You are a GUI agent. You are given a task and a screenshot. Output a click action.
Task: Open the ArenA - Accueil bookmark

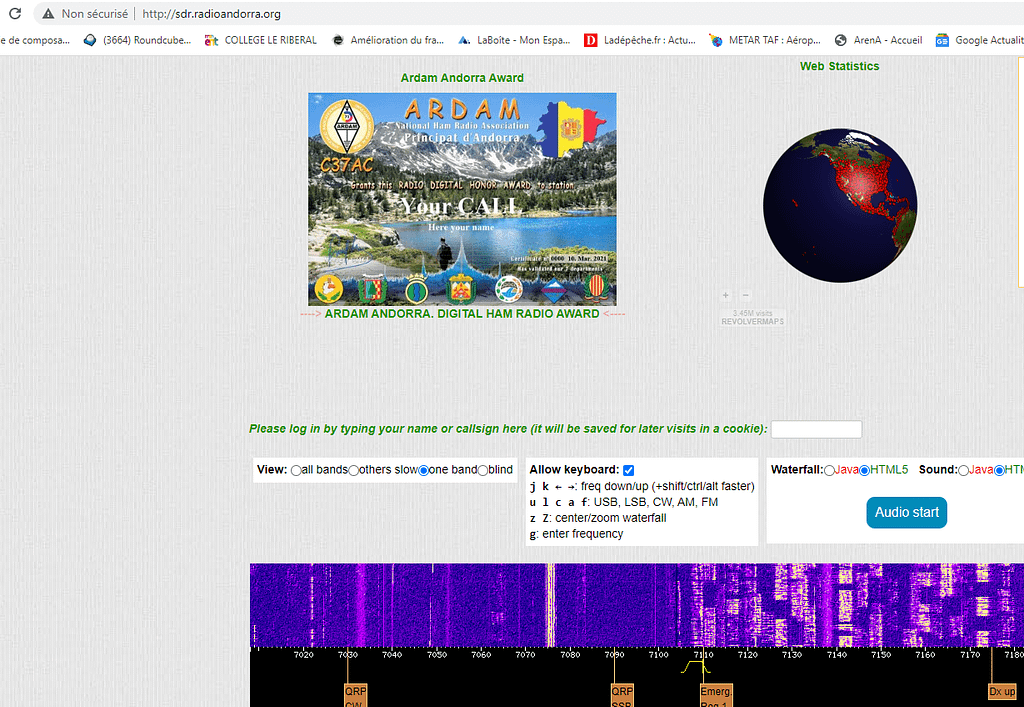click(878, 40)
